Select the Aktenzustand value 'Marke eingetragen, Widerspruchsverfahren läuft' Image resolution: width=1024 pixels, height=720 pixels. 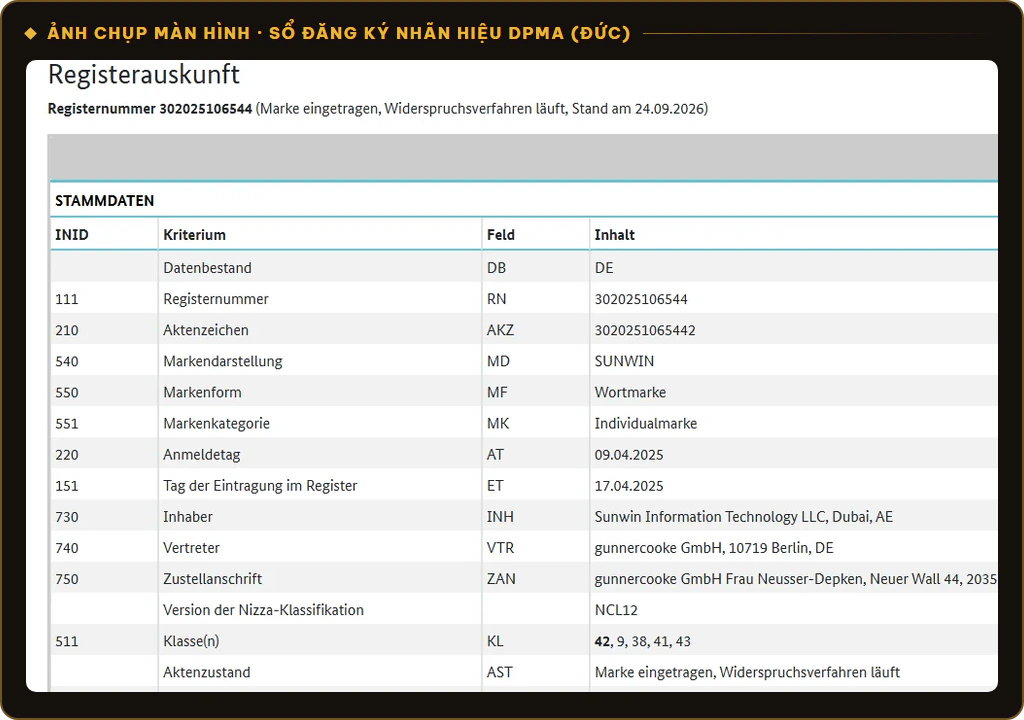pyautogui.click(x=747, y=672)
